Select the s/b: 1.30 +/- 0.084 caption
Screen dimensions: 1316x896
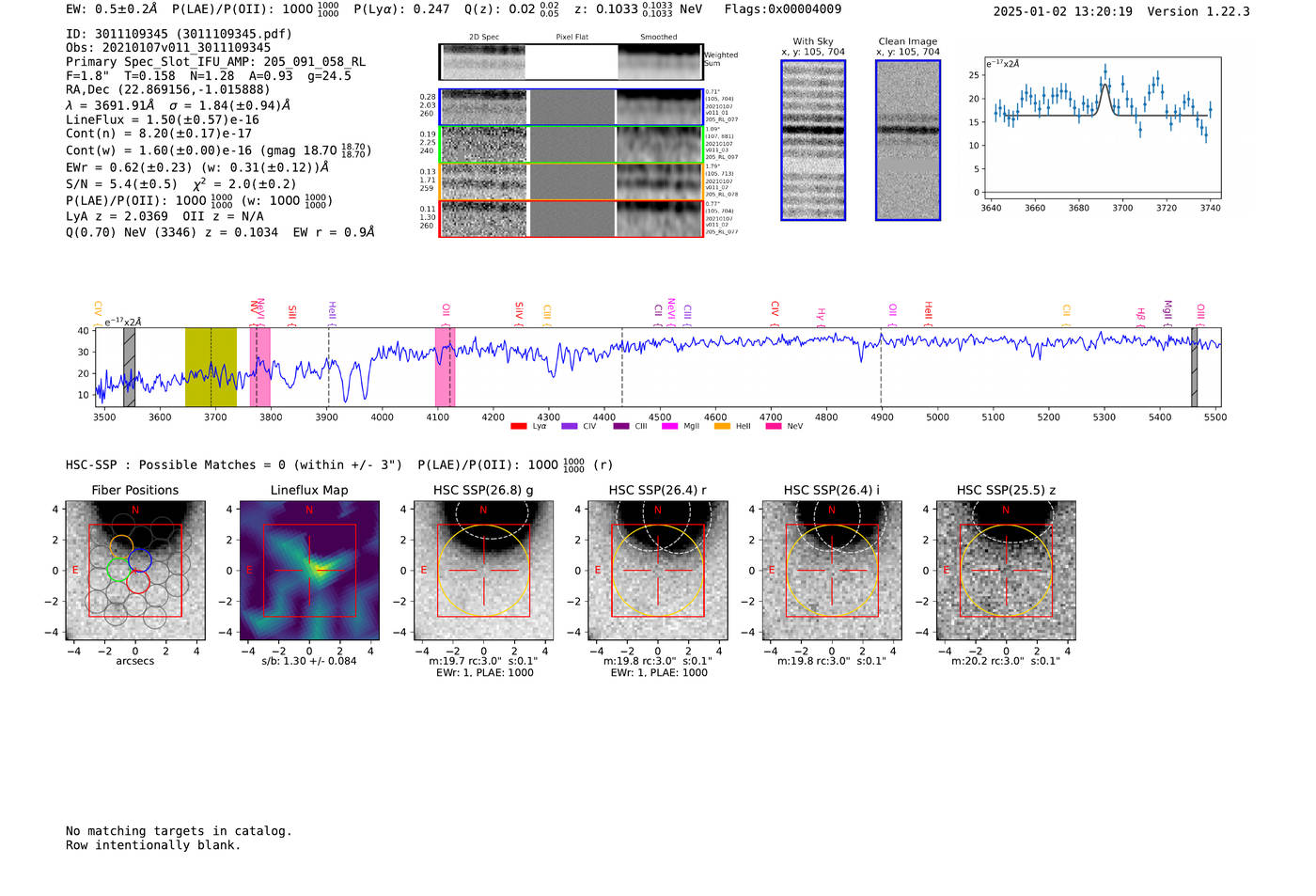(309, 661)
